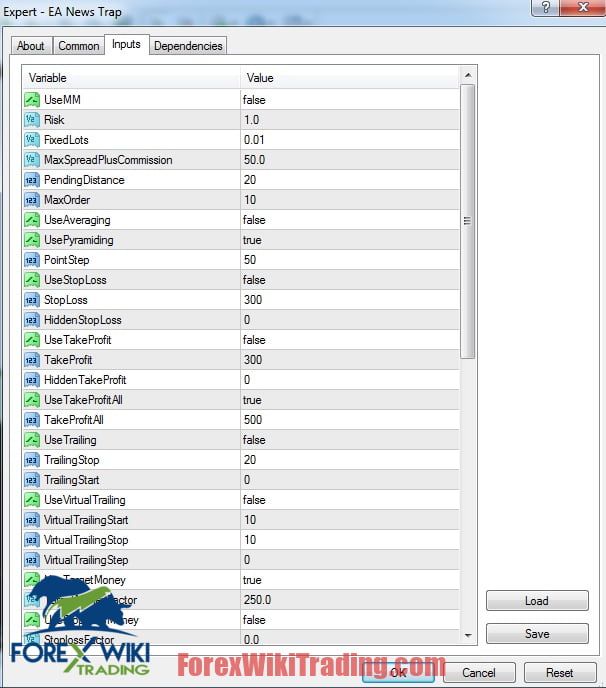
Task: Click the MaxOrder variable name
Action: tap(67, 200)
